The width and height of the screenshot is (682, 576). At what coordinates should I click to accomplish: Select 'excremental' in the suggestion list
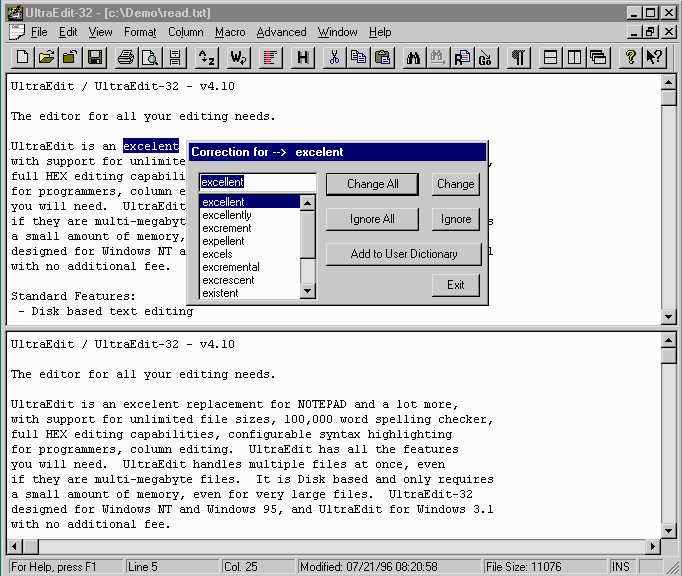tap(250, 267)
